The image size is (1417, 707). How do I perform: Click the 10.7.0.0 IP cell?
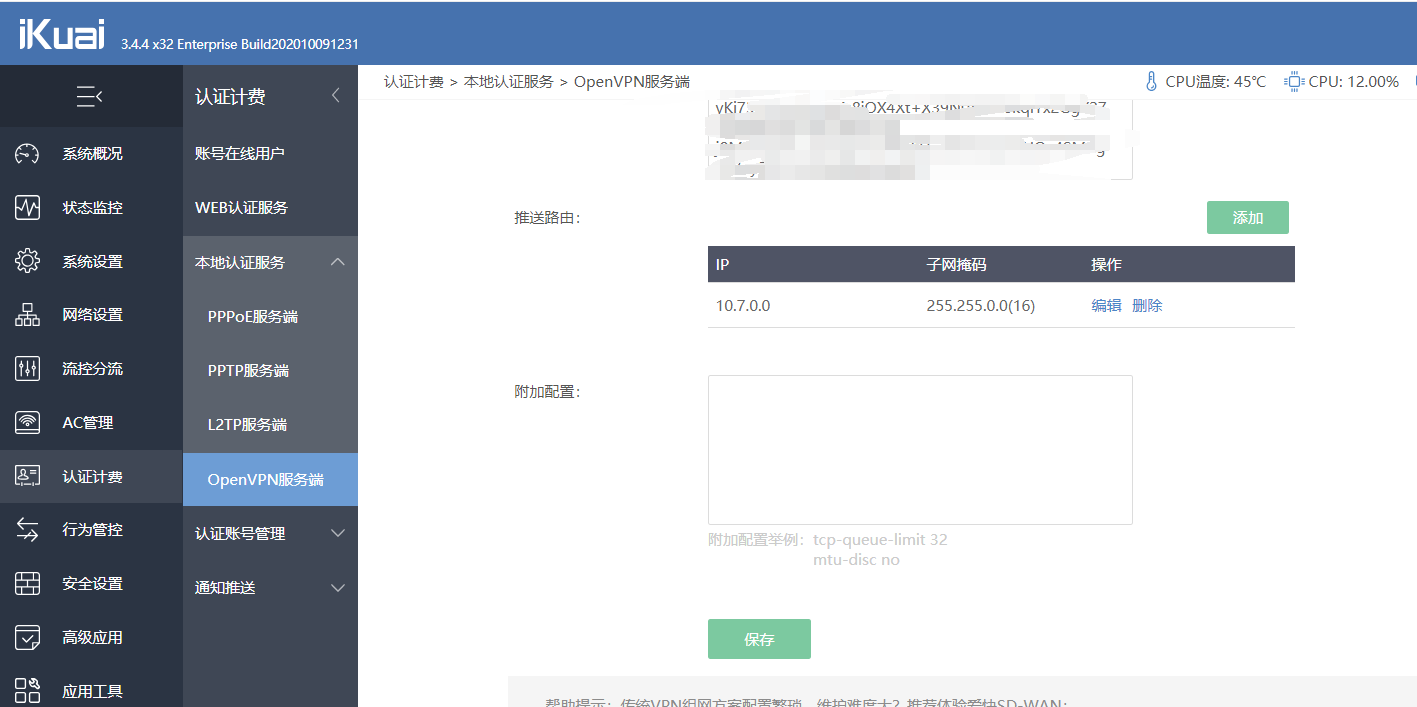tap(743, 306)
